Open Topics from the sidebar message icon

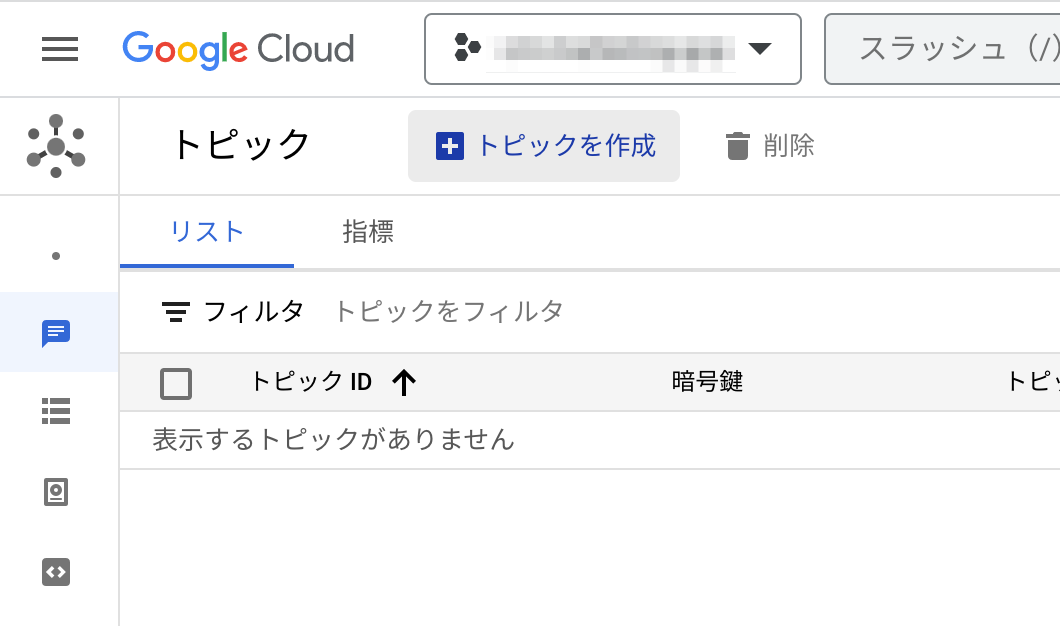[56, 332]
